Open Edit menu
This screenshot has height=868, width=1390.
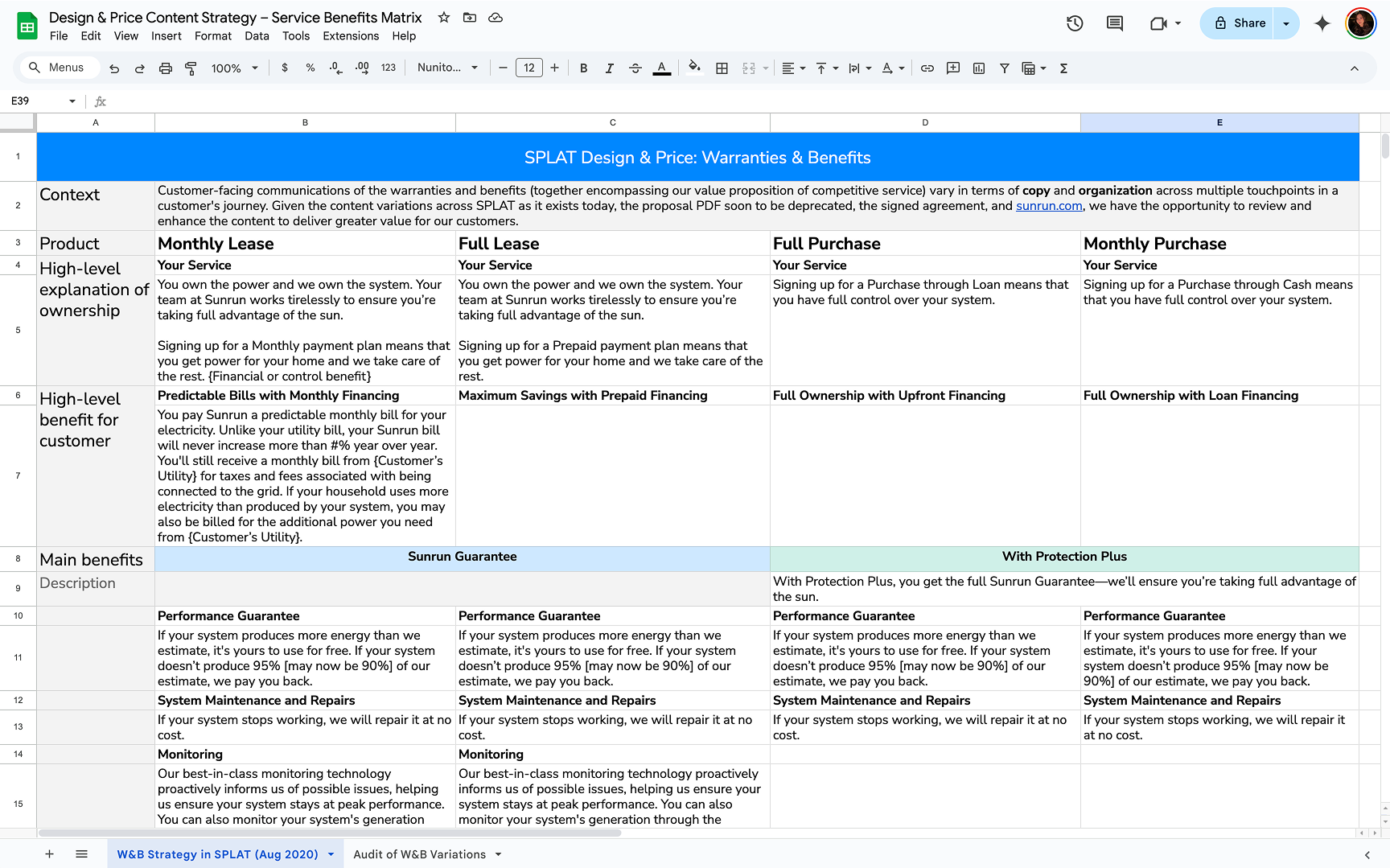91,36
